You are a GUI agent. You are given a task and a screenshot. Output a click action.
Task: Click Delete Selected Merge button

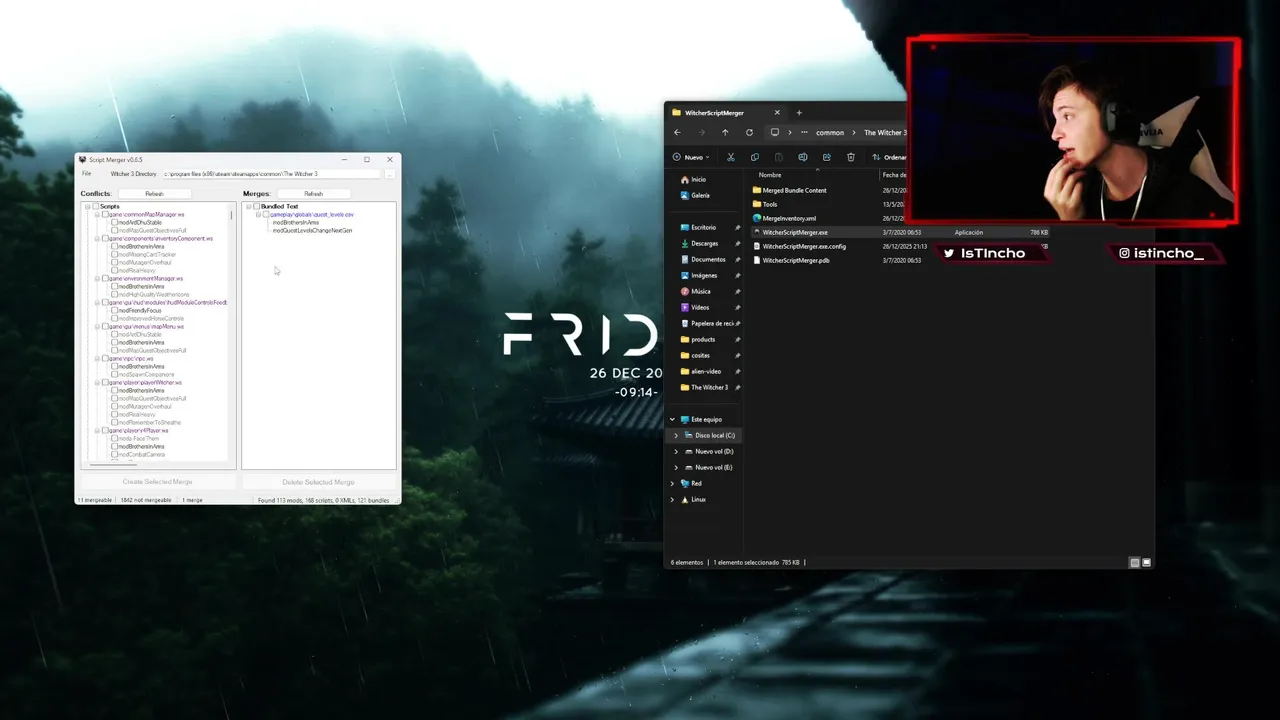point(318,482)
